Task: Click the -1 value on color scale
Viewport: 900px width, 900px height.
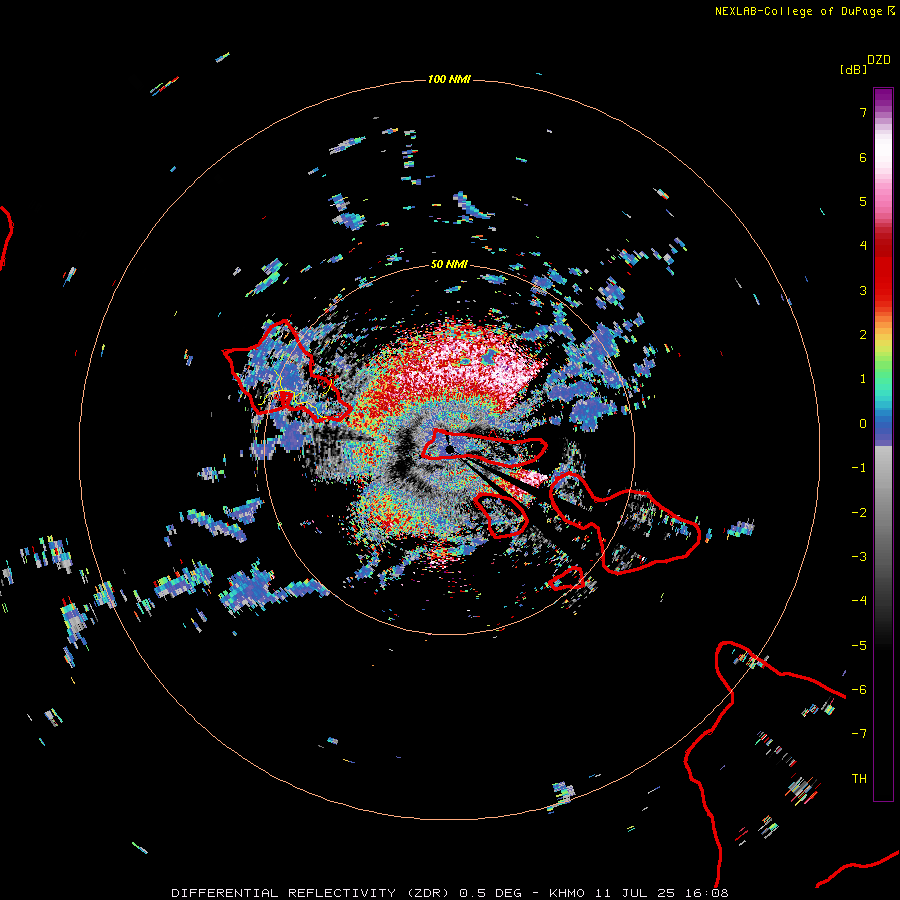Action: 859,468
